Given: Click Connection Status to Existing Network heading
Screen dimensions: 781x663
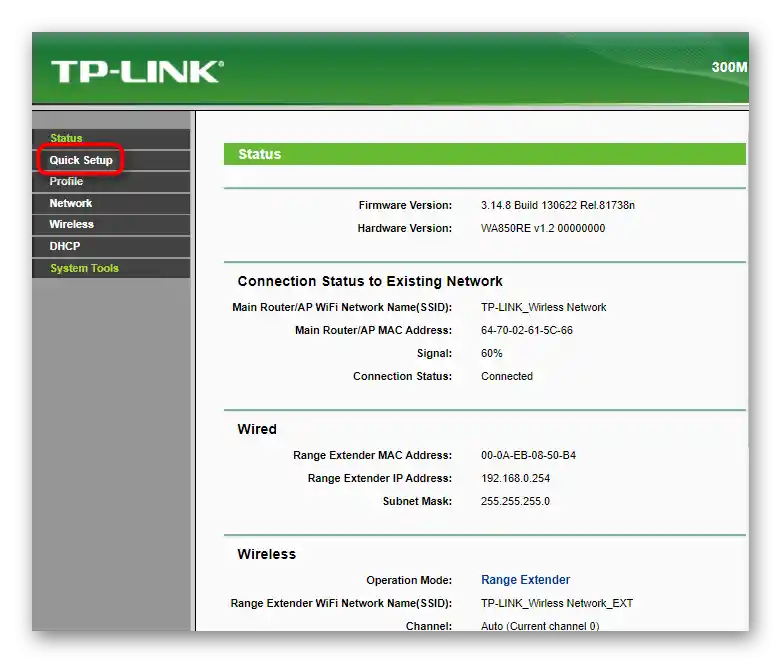Looking at the screenshot, I should coord(370,281).
